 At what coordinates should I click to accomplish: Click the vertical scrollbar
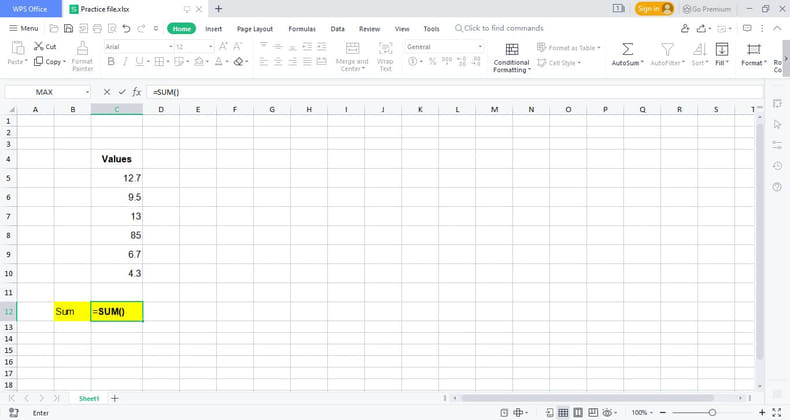coord(760,242)
